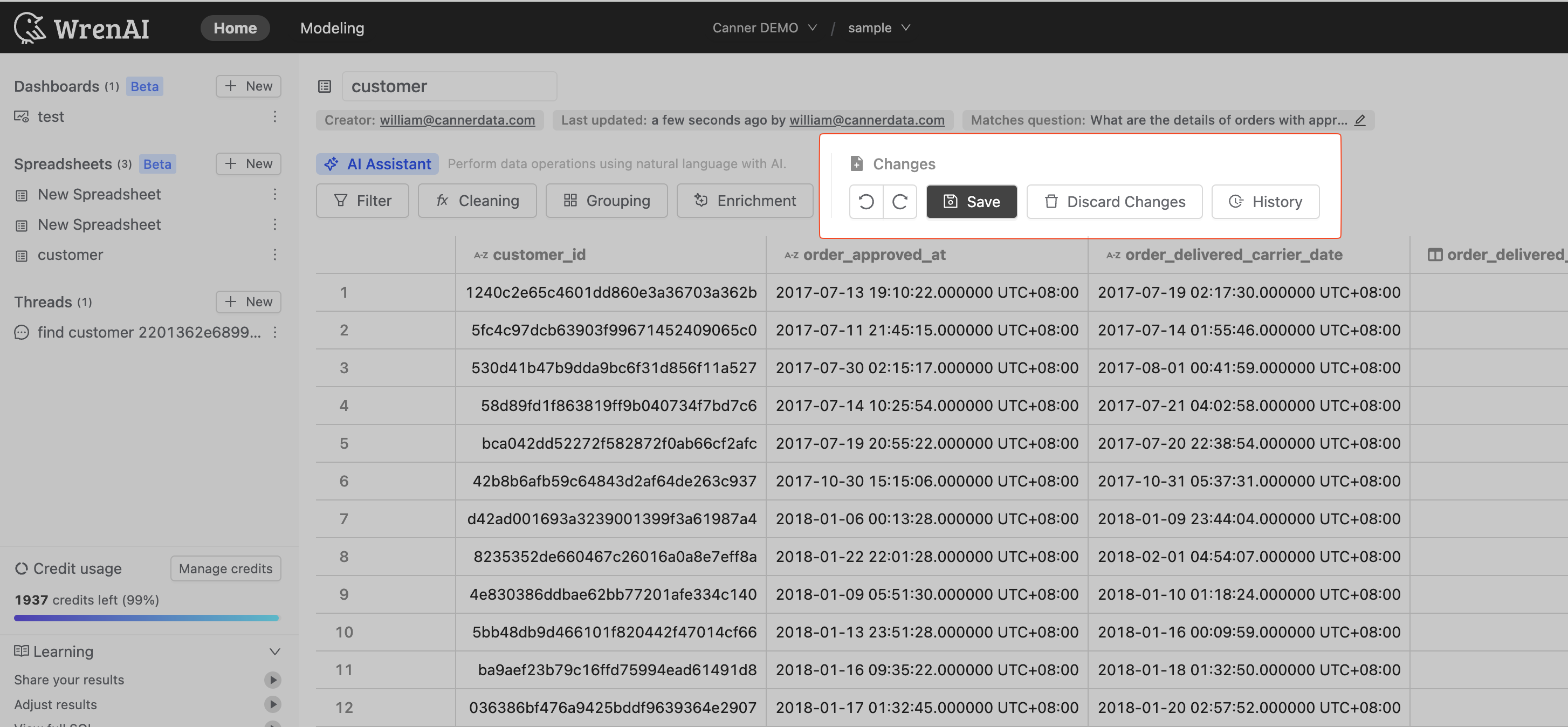This screenshot has height=727, width=1568.
Task: Open the find customer thread
Action: pos(149,332)
